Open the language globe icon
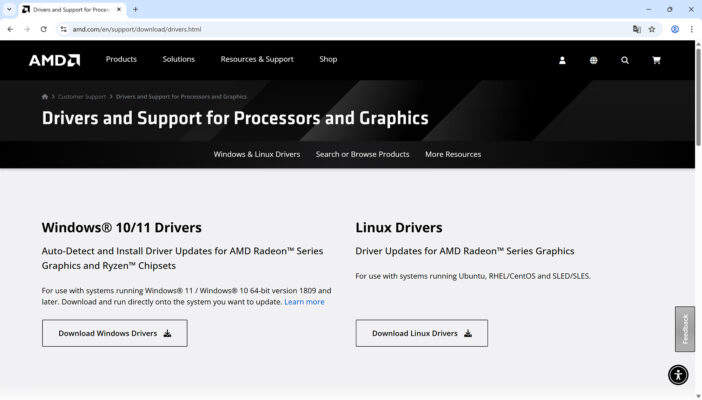Image resolution: width=702 pixels, height=400 pixels. (x=593, y=60)
